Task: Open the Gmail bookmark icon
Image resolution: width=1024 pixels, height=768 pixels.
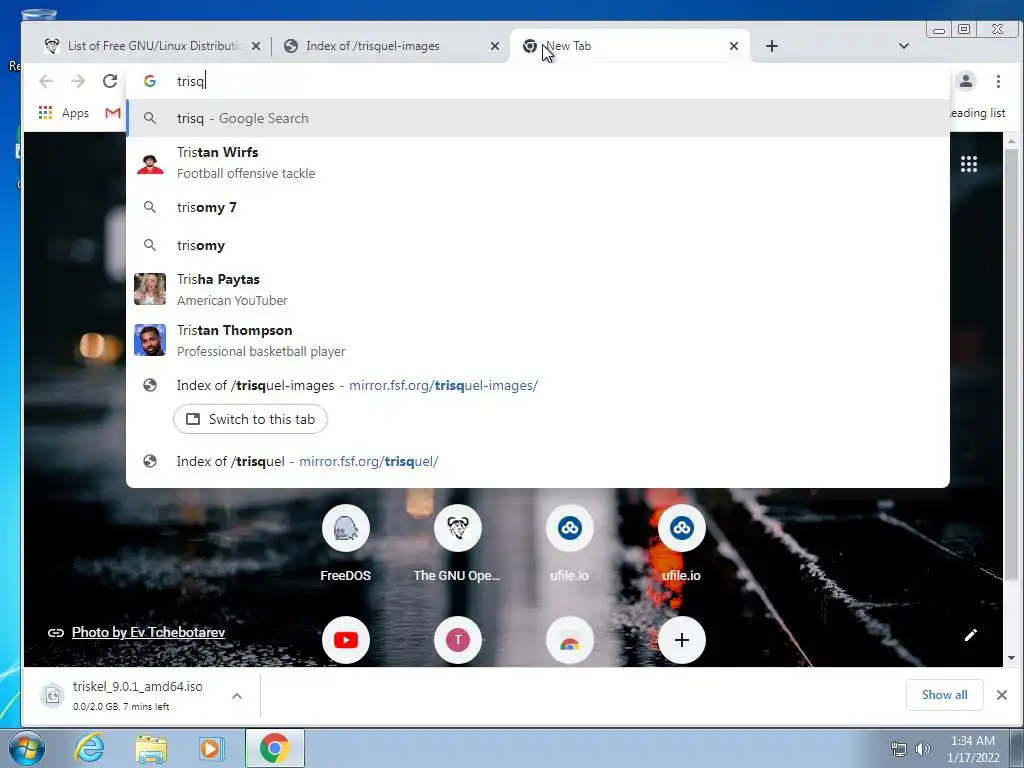Action: (112, 113)
